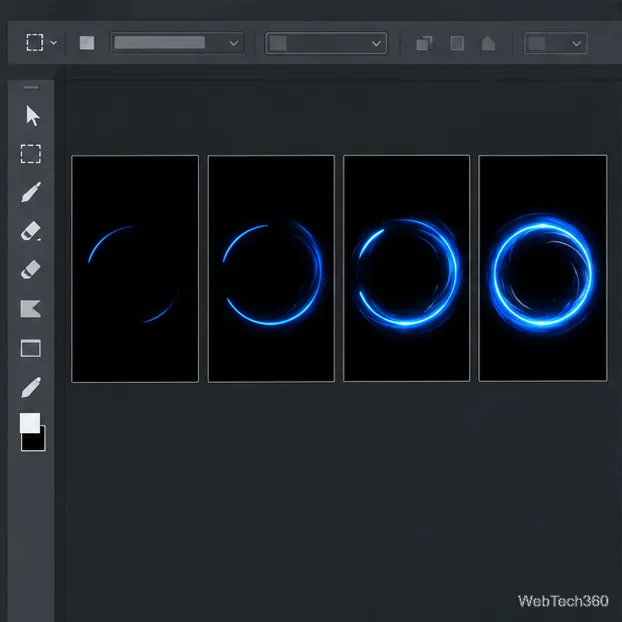622x622 pixels.
Task: Select the fourth artboard with brightest ring
Action: click(543, 269)
